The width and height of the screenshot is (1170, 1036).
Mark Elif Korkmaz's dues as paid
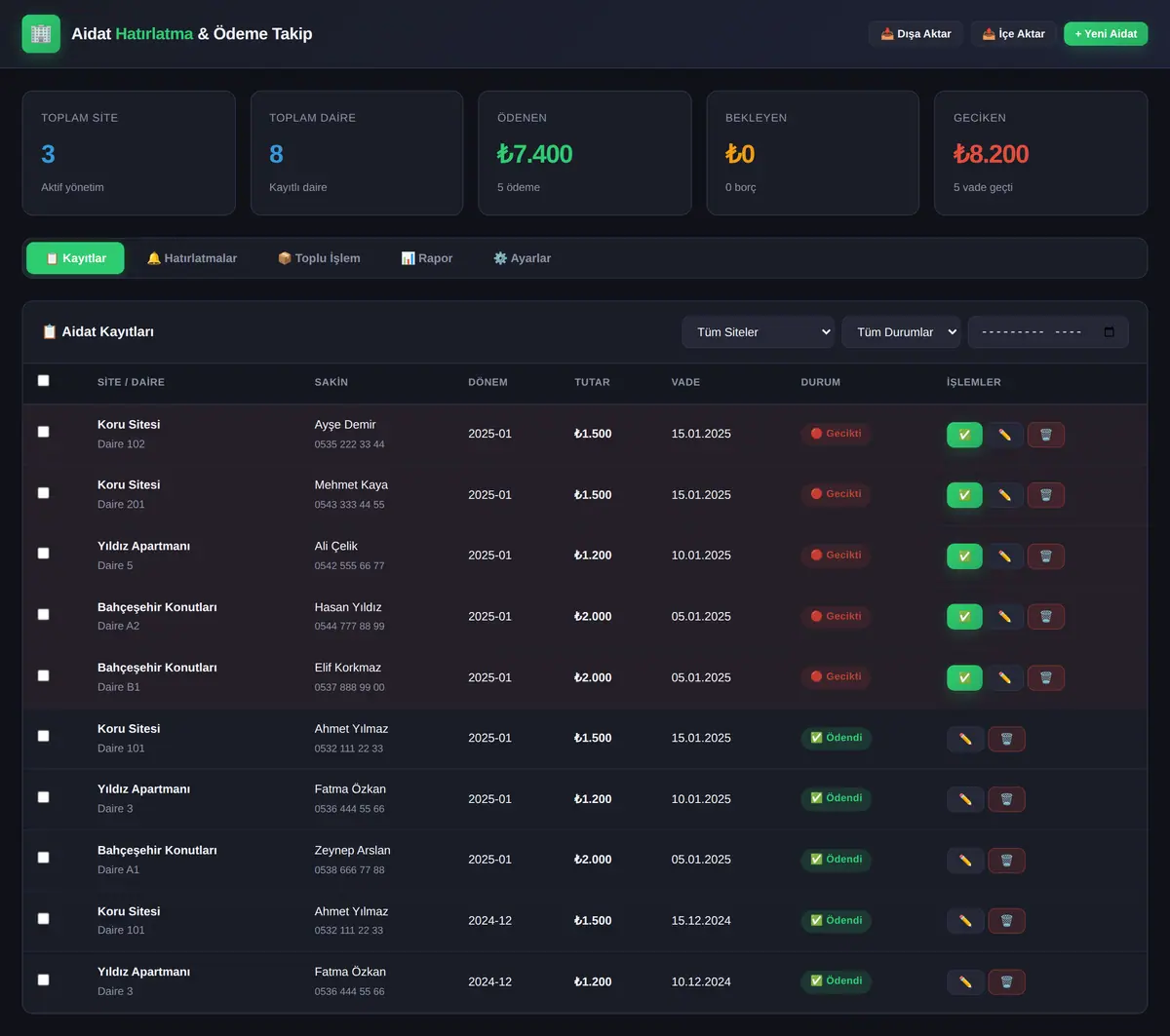pyautogui.click(x=964, y=677)
